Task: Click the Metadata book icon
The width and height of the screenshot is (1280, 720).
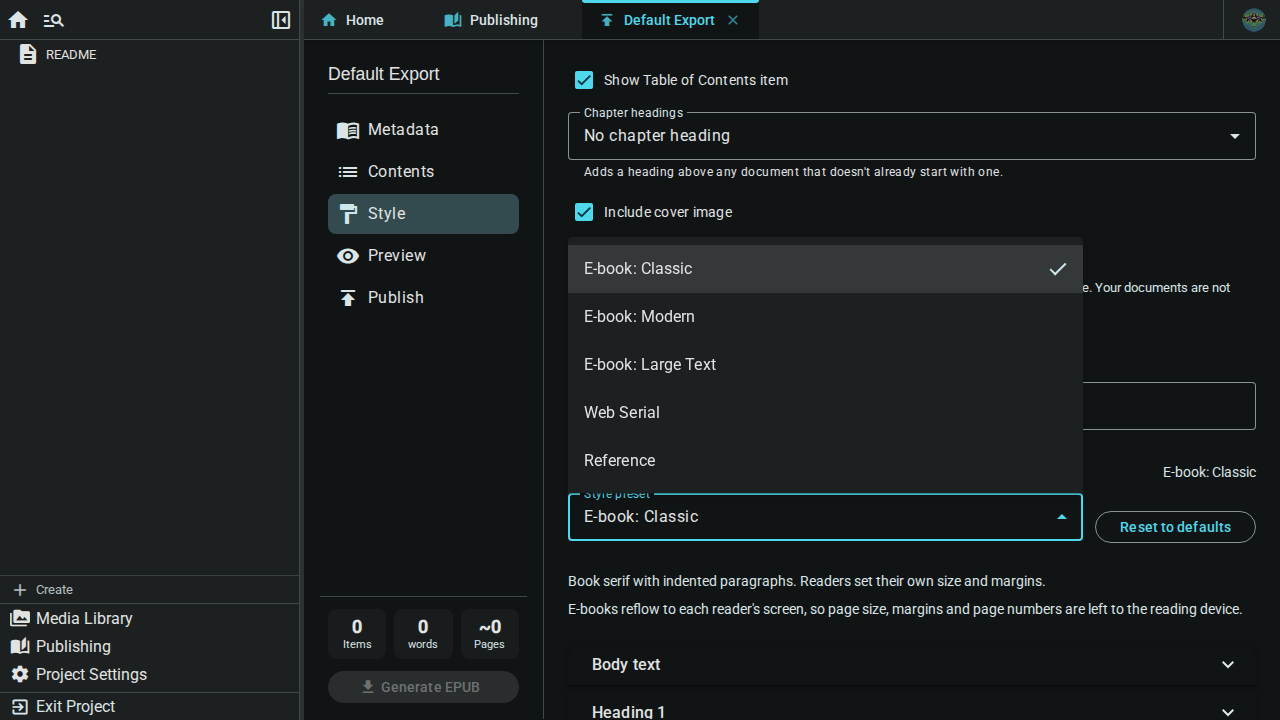Action: [348, 130]
